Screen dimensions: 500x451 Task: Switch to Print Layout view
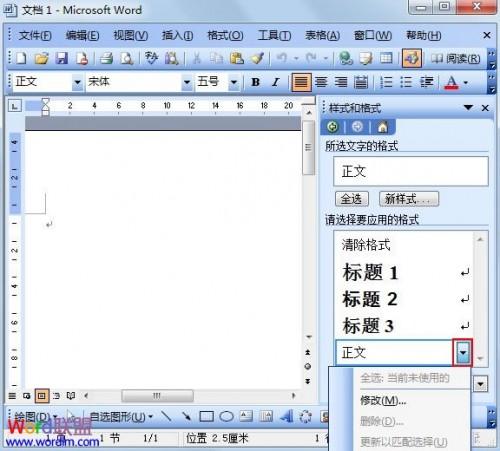point(41,396)
